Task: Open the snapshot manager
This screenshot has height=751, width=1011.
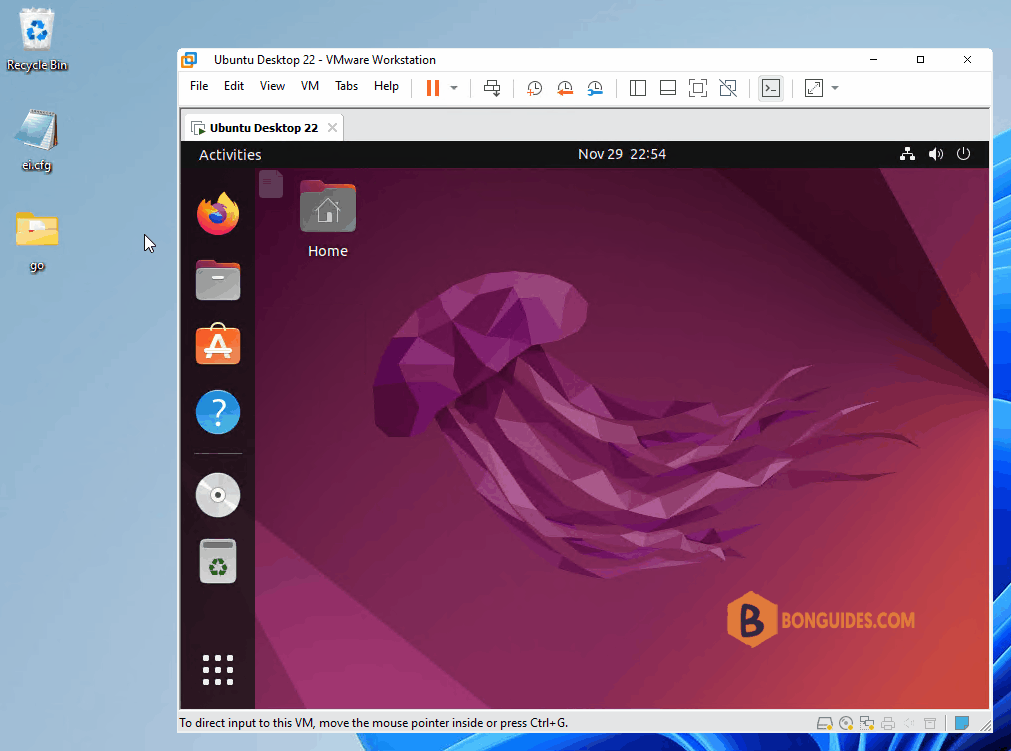Action: point(595,88)
